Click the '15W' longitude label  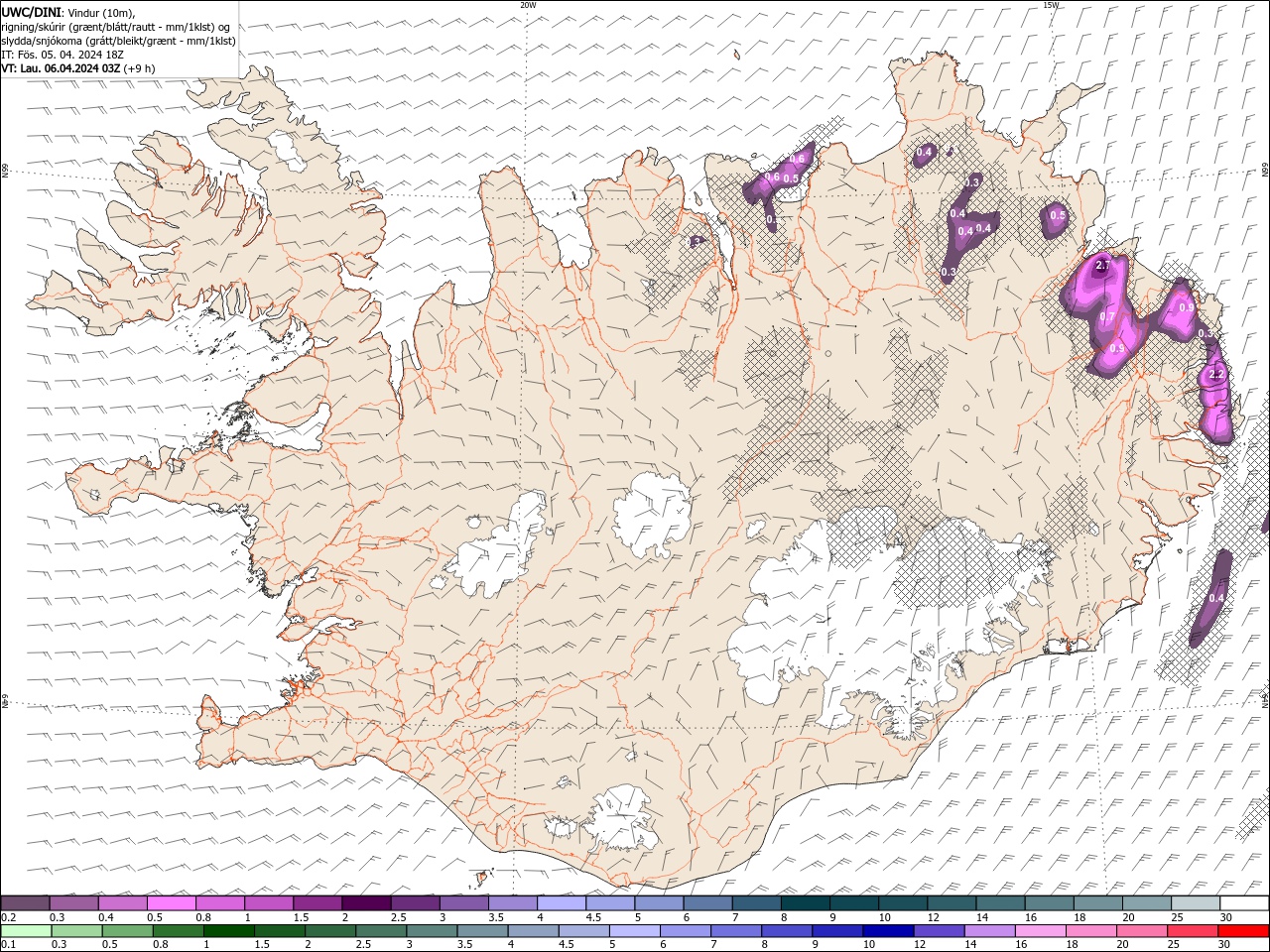point(1051,5)
